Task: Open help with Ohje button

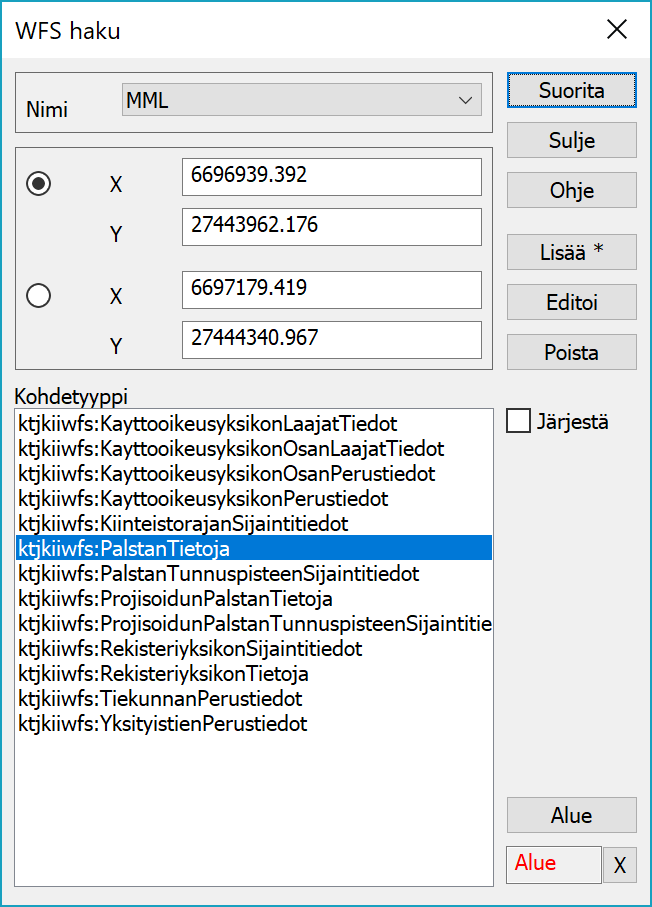Action: (x=571, y=190)
